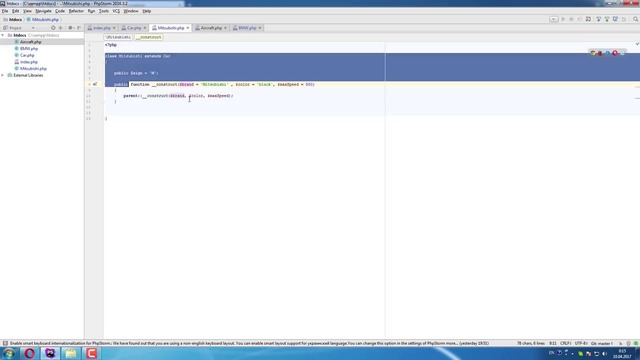Image resolution: width=640 pixels, height=360 pixels.
Task: Click the tool window quick access icon
Action: point(5,343)
